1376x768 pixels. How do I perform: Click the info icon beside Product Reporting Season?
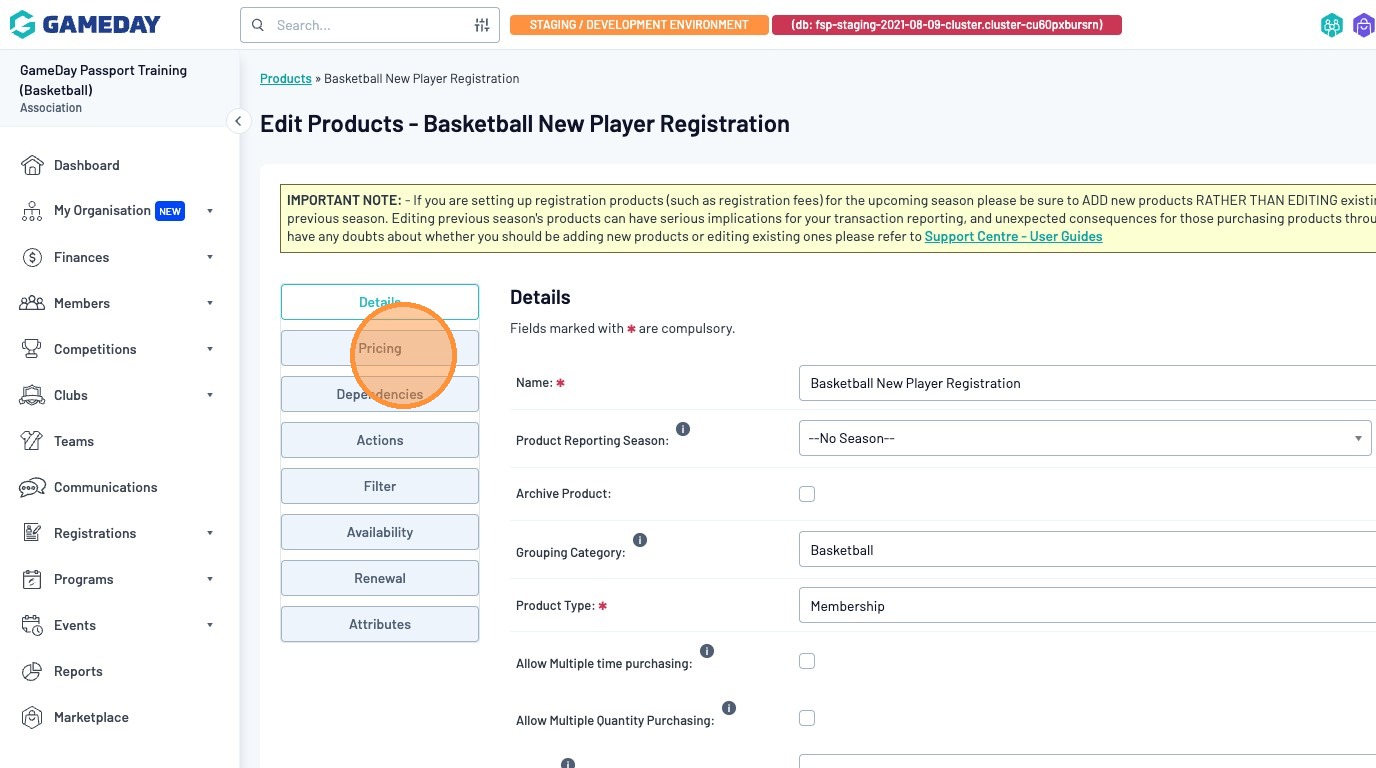(x=683, y=429)
